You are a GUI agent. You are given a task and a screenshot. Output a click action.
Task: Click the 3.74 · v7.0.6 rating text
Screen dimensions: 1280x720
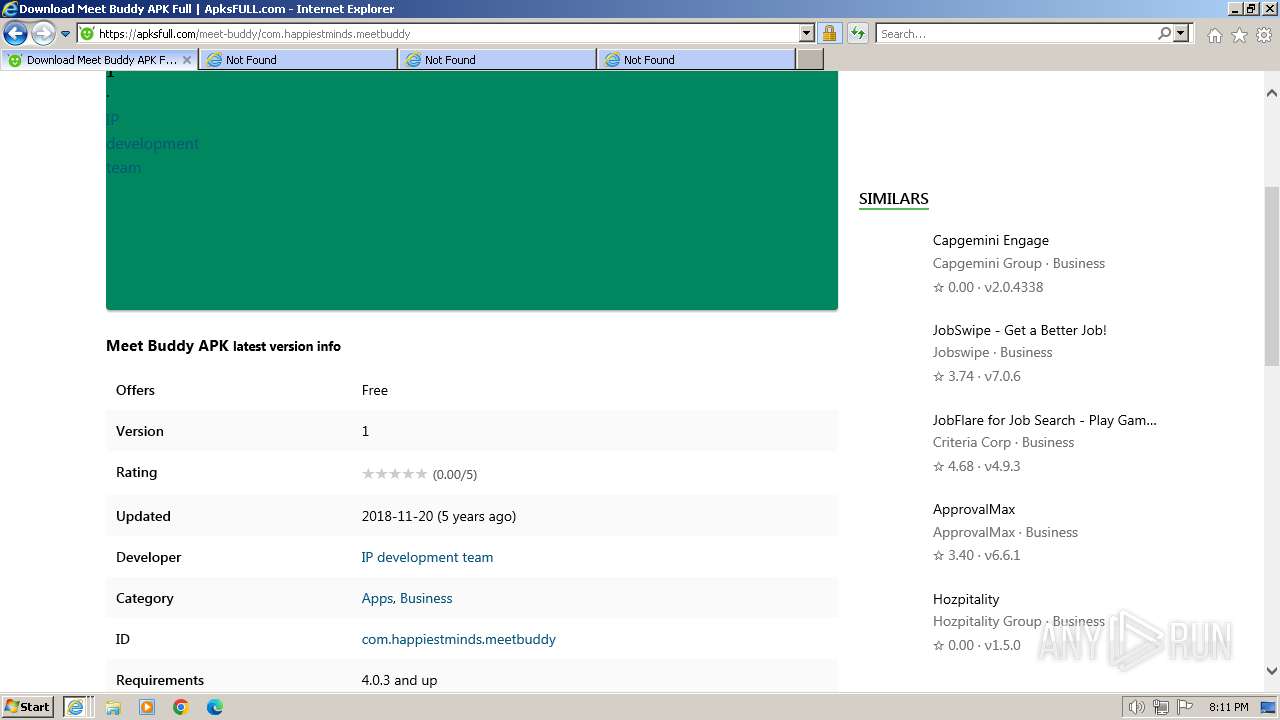tap(977, 376)
